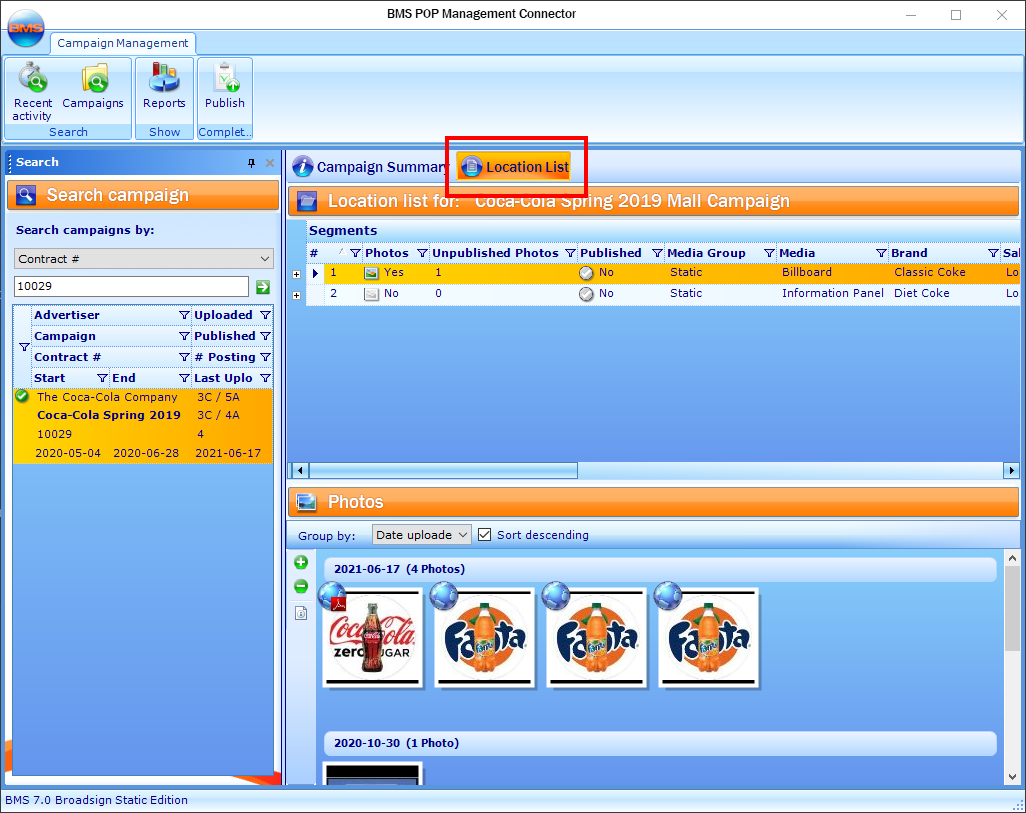Click published status icon for segment 1
Image resolution: width=1026 pixels, height=813 pixels.
586,273
